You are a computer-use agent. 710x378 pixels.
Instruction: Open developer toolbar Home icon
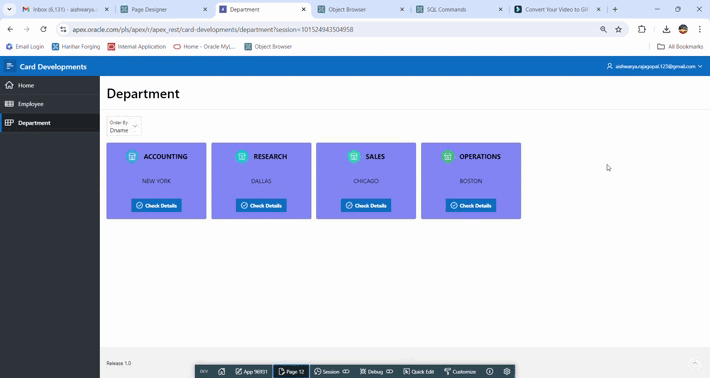click(x=221, y=371)
